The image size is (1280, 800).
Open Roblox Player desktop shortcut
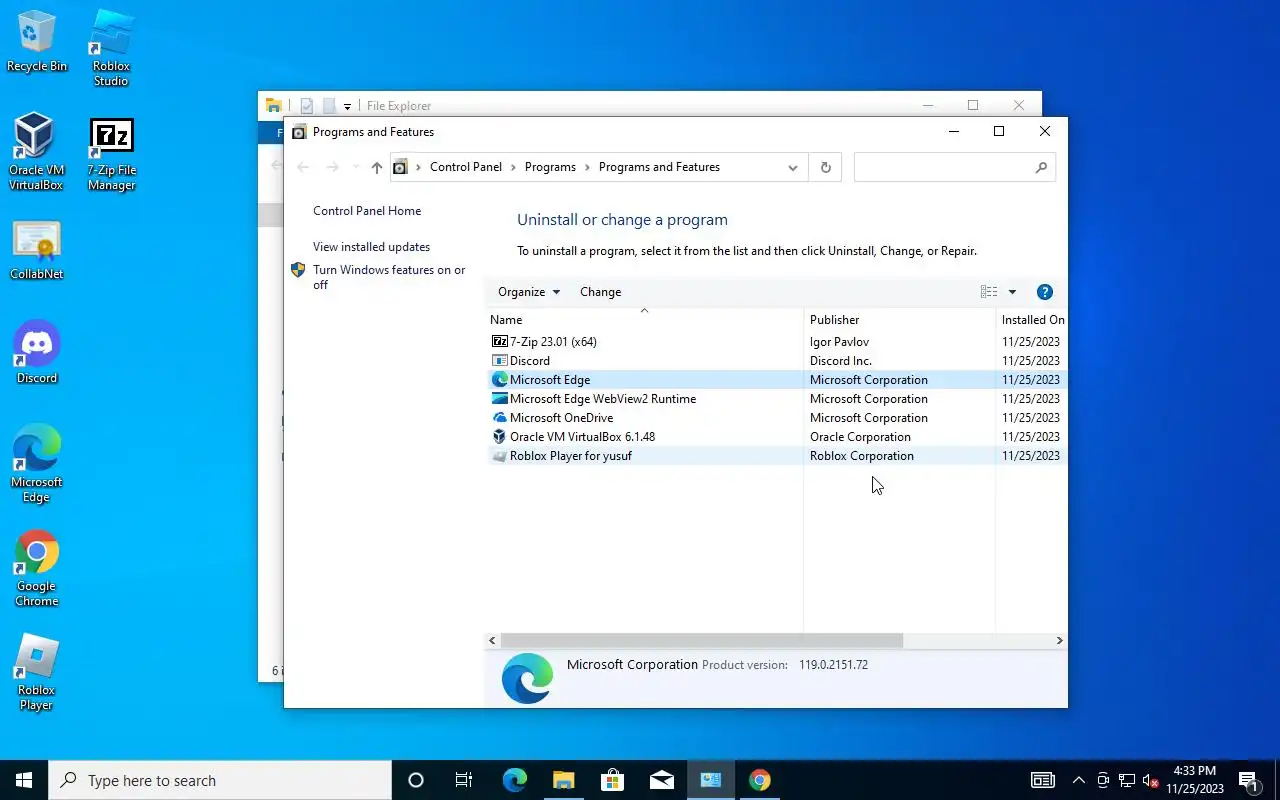pos(36,673)
